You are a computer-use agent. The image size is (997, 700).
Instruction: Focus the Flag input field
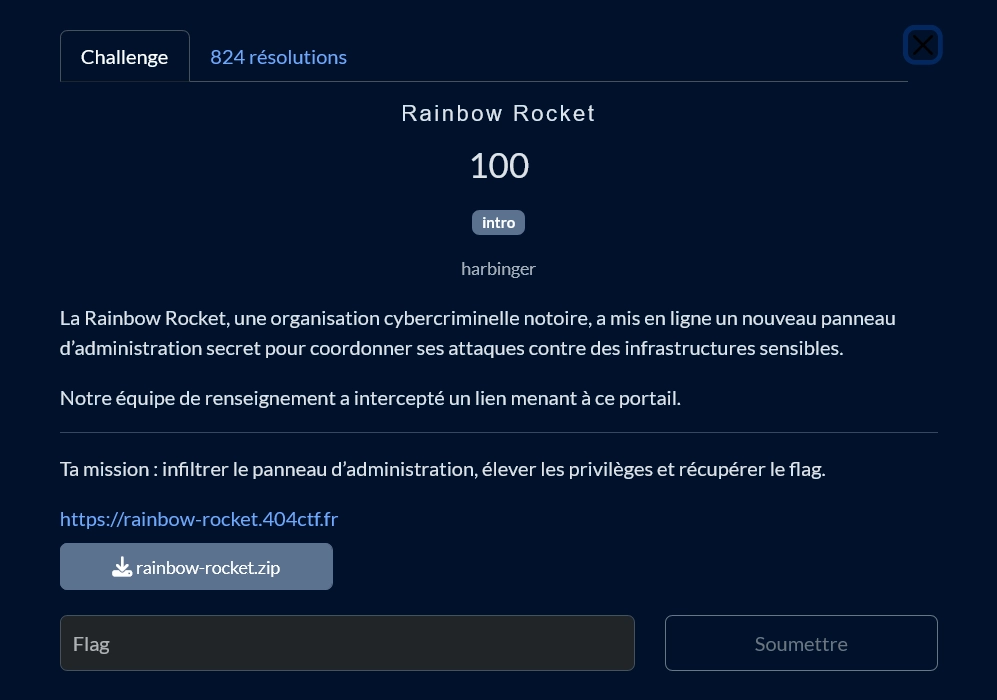coord(347,643)
